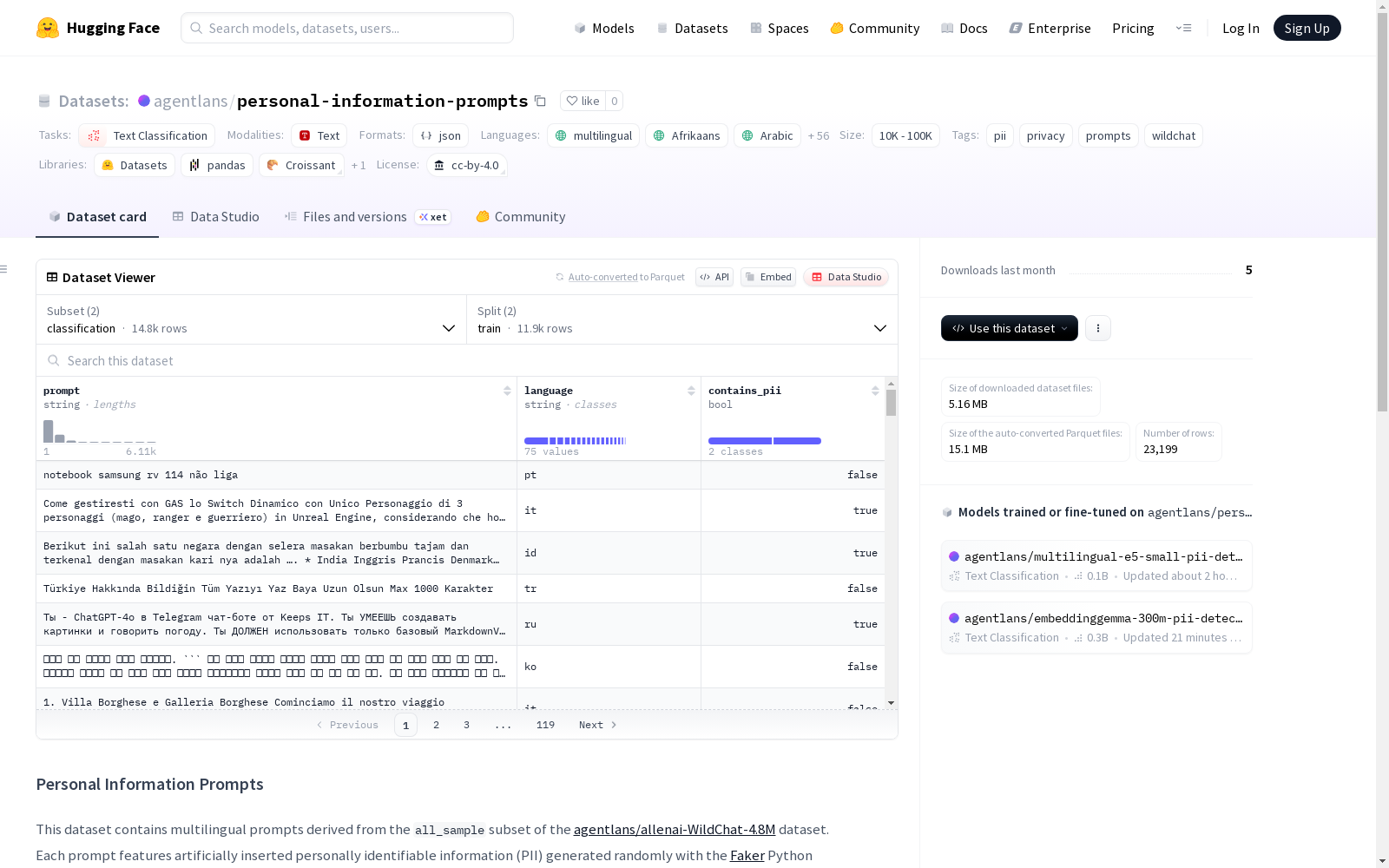
Task: Open the Files and versions tab
Action: 367,217
